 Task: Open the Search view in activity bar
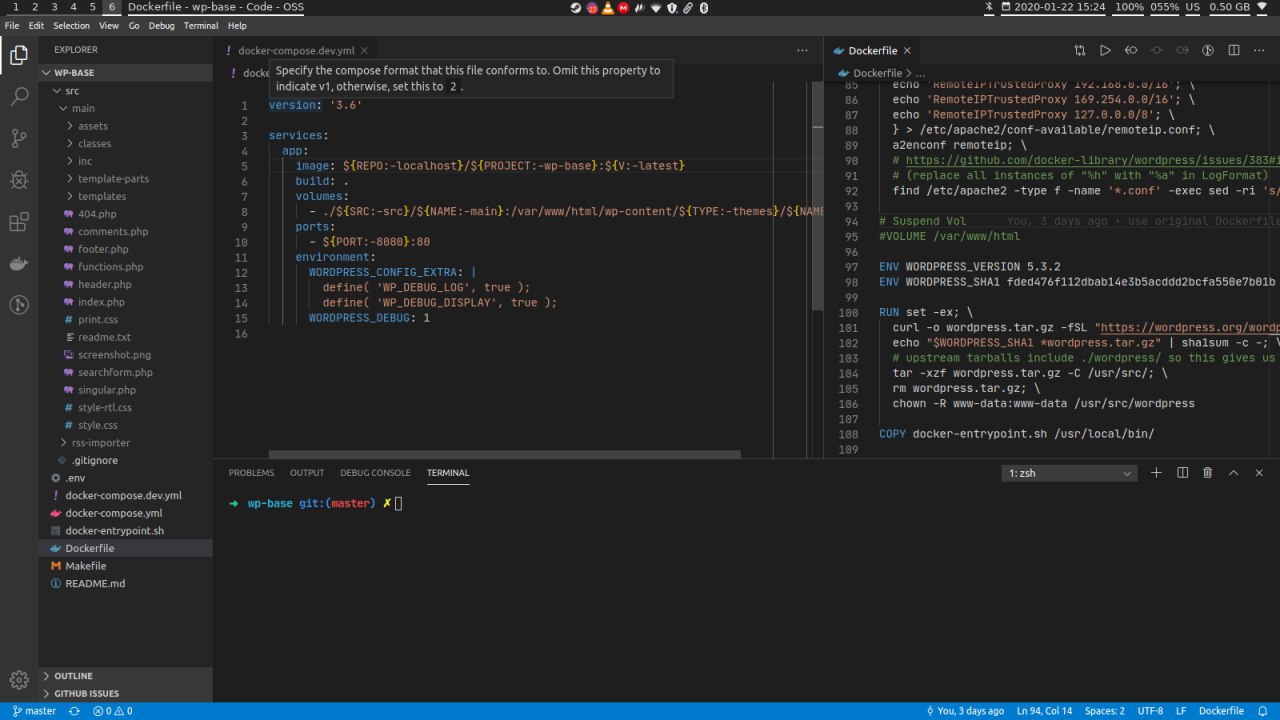(x=19, y=97)
